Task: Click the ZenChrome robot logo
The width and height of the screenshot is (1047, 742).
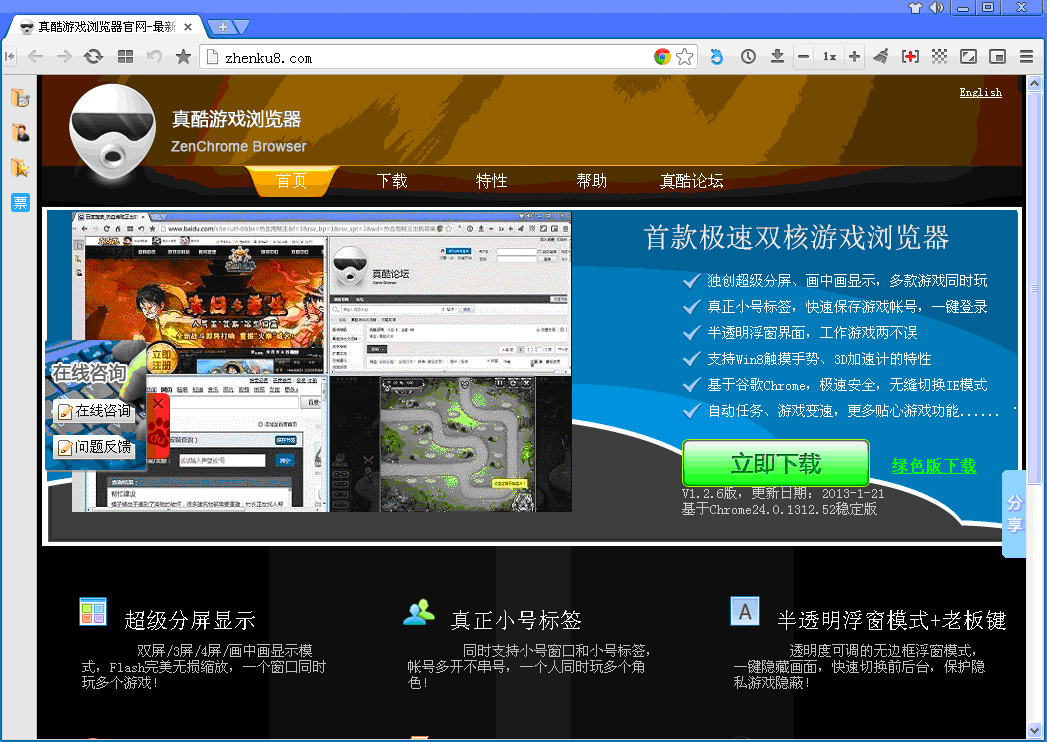Action: coord(112,134)
